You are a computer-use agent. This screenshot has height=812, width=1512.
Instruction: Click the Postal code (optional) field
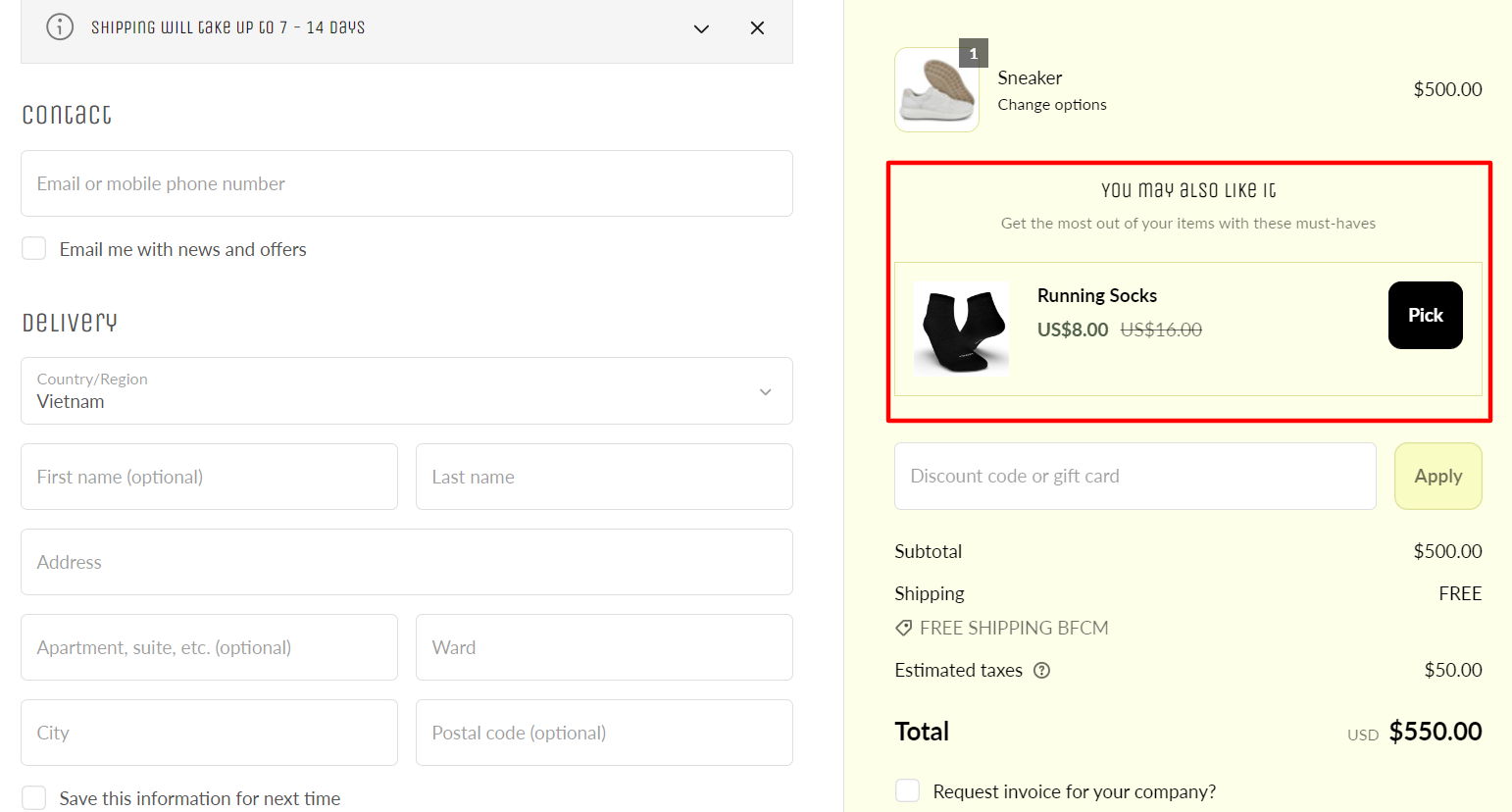[x=604, y=733]
